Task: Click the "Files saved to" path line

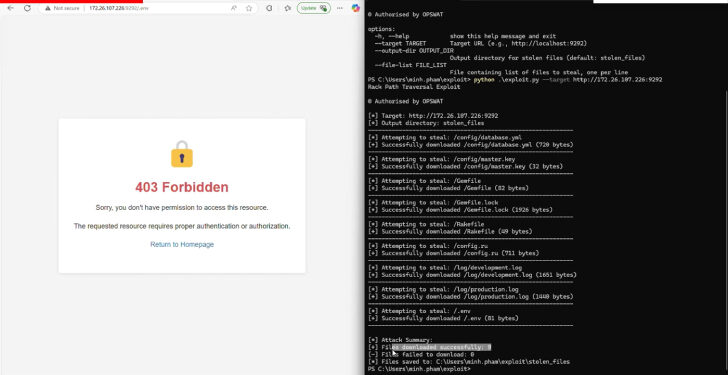Action: tap(468, 362)
